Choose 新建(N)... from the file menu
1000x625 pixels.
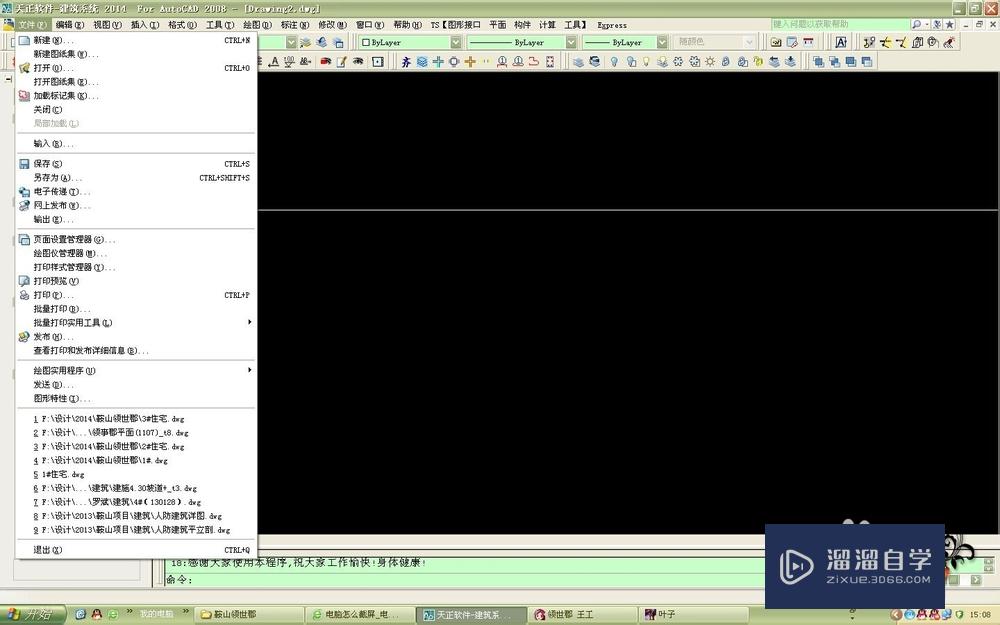click(x=136, y=40)
